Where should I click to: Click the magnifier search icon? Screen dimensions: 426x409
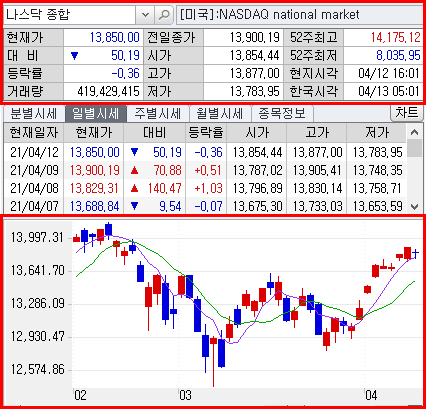pos(164,15)
